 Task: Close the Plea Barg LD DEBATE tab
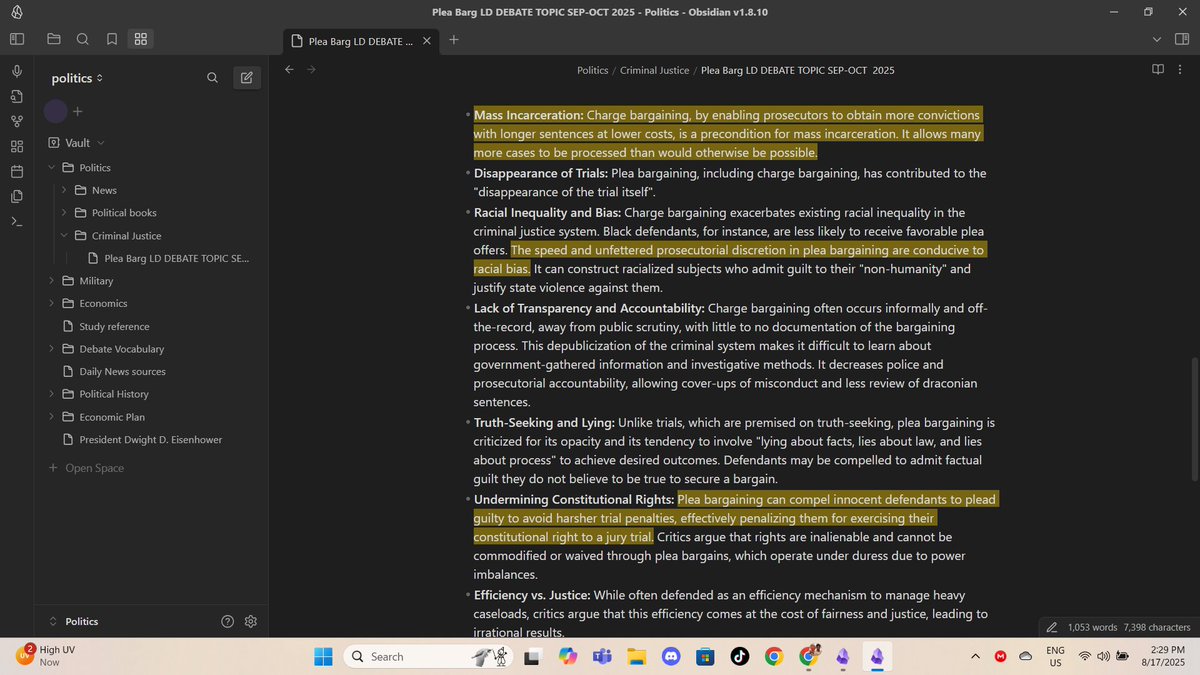click(x=427, y=41)
